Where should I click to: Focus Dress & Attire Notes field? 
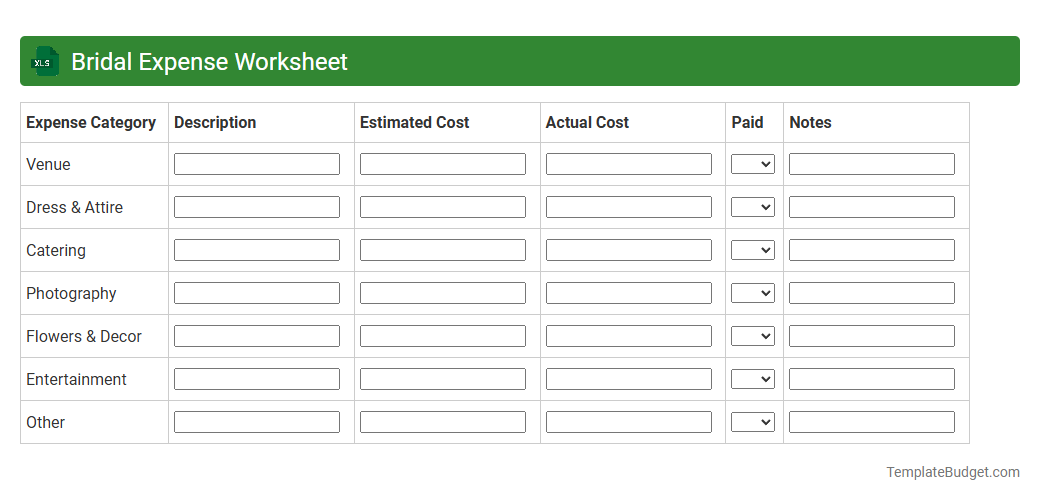click(872, 207)
